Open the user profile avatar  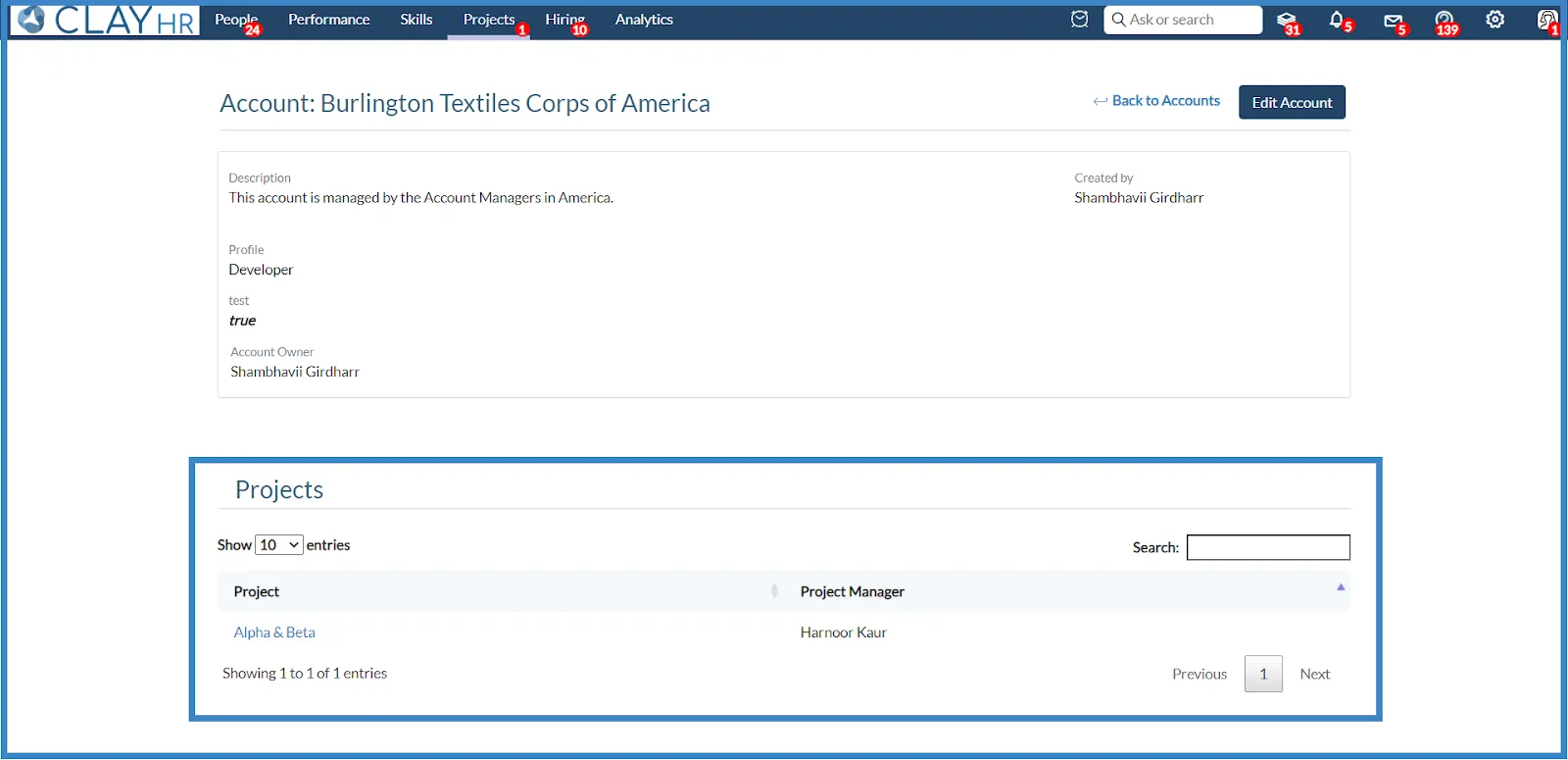[x=1546, y=20]
